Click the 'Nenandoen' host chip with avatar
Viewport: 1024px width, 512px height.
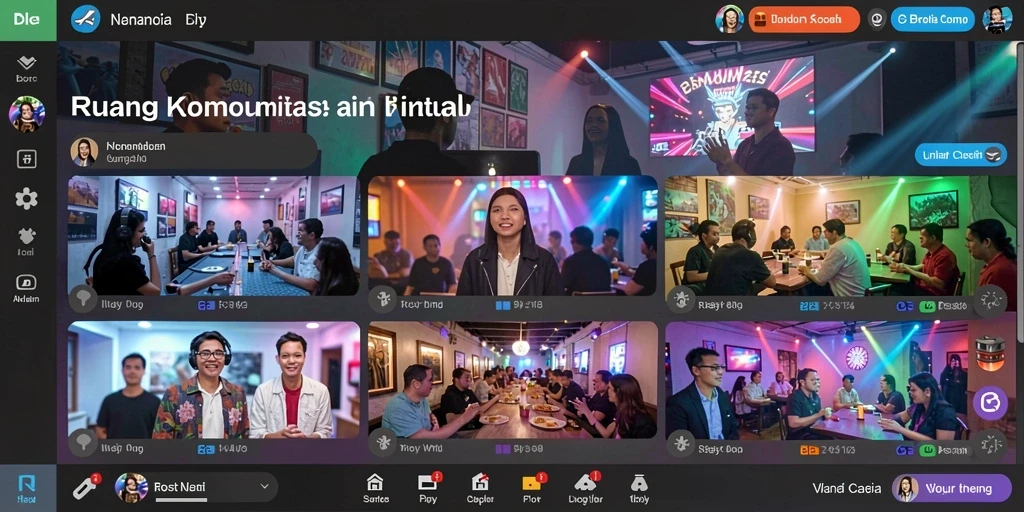pyautogui.click(x=194, y=152)
